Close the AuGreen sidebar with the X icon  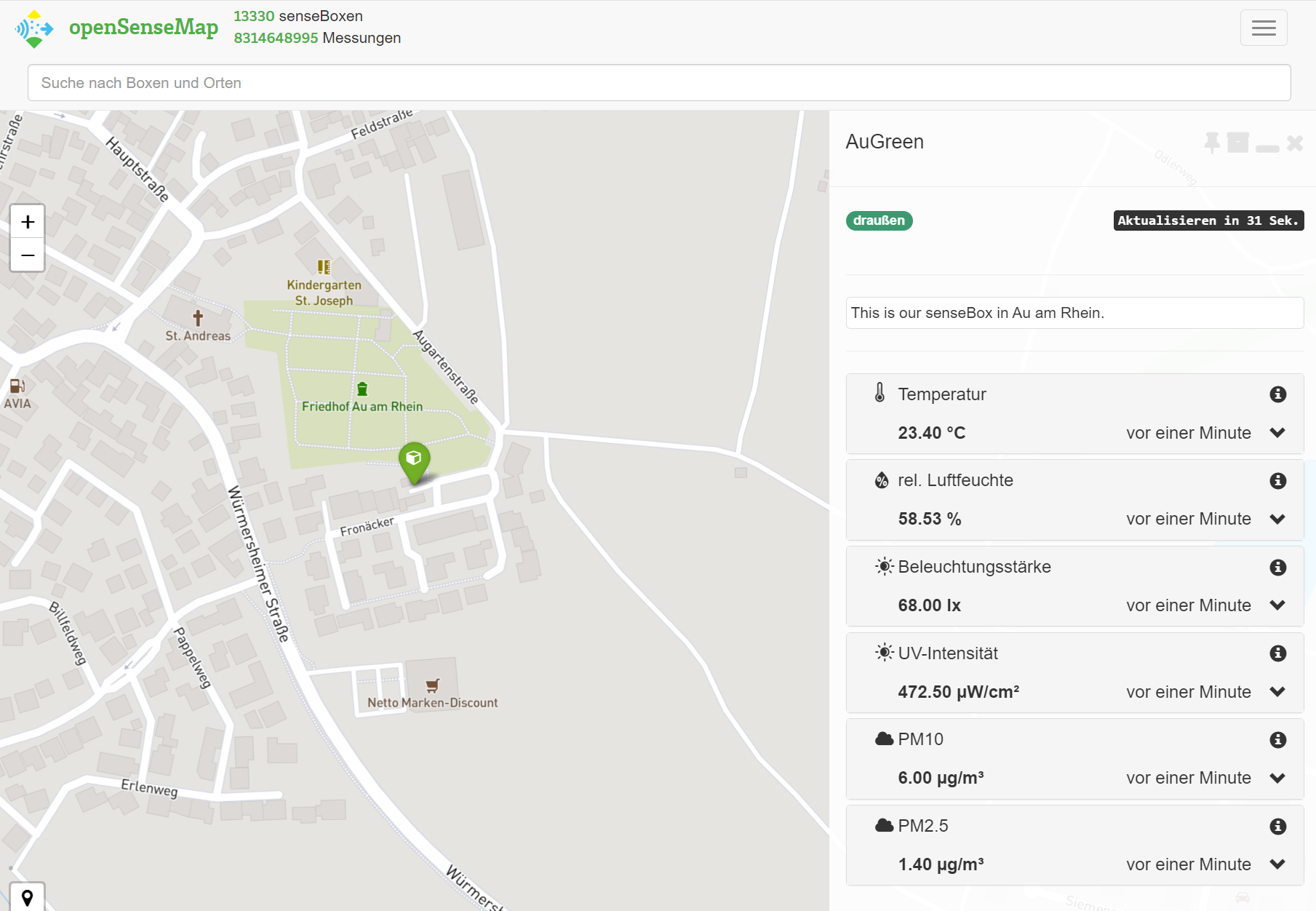(x=1295, y=143)
